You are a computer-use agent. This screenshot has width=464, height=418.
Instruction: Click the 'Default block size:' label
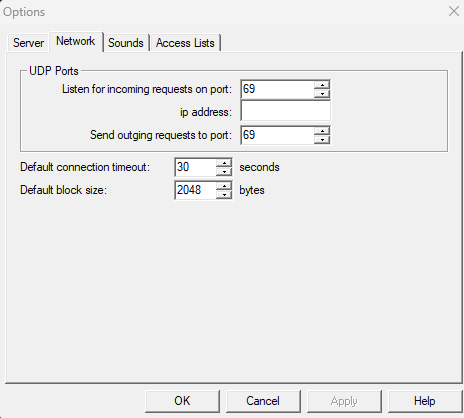(x=63, y=190)
